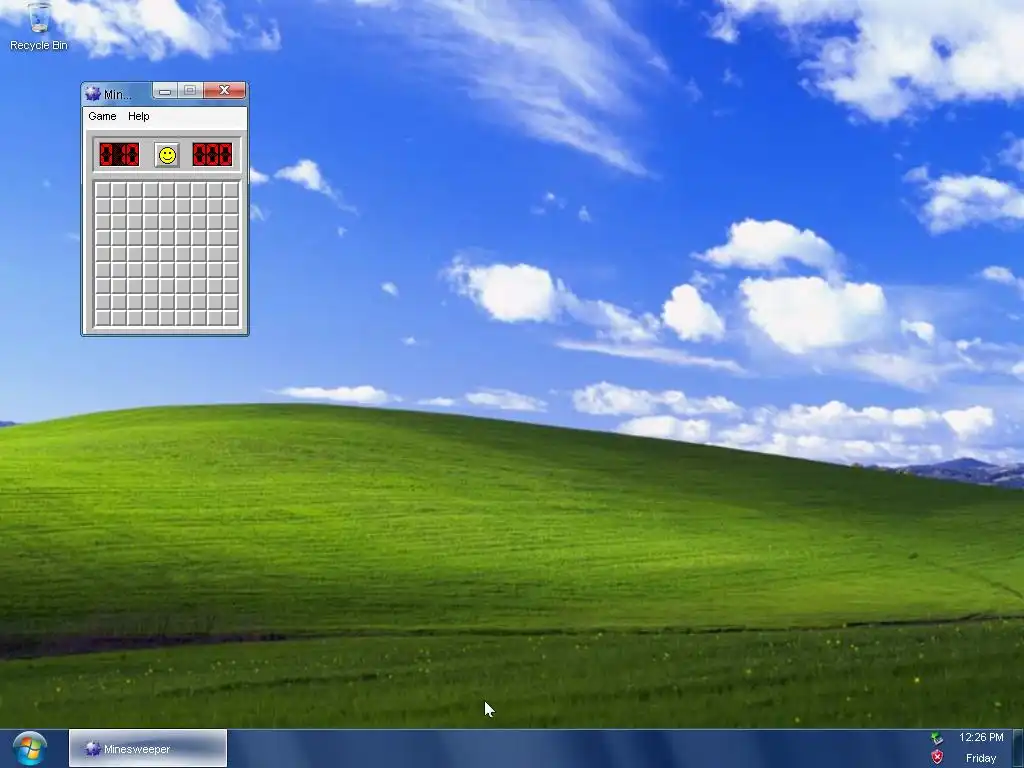Click the Show Desktop strip beside the clock
1024x768 pixels.
[x=1017, y=748]
